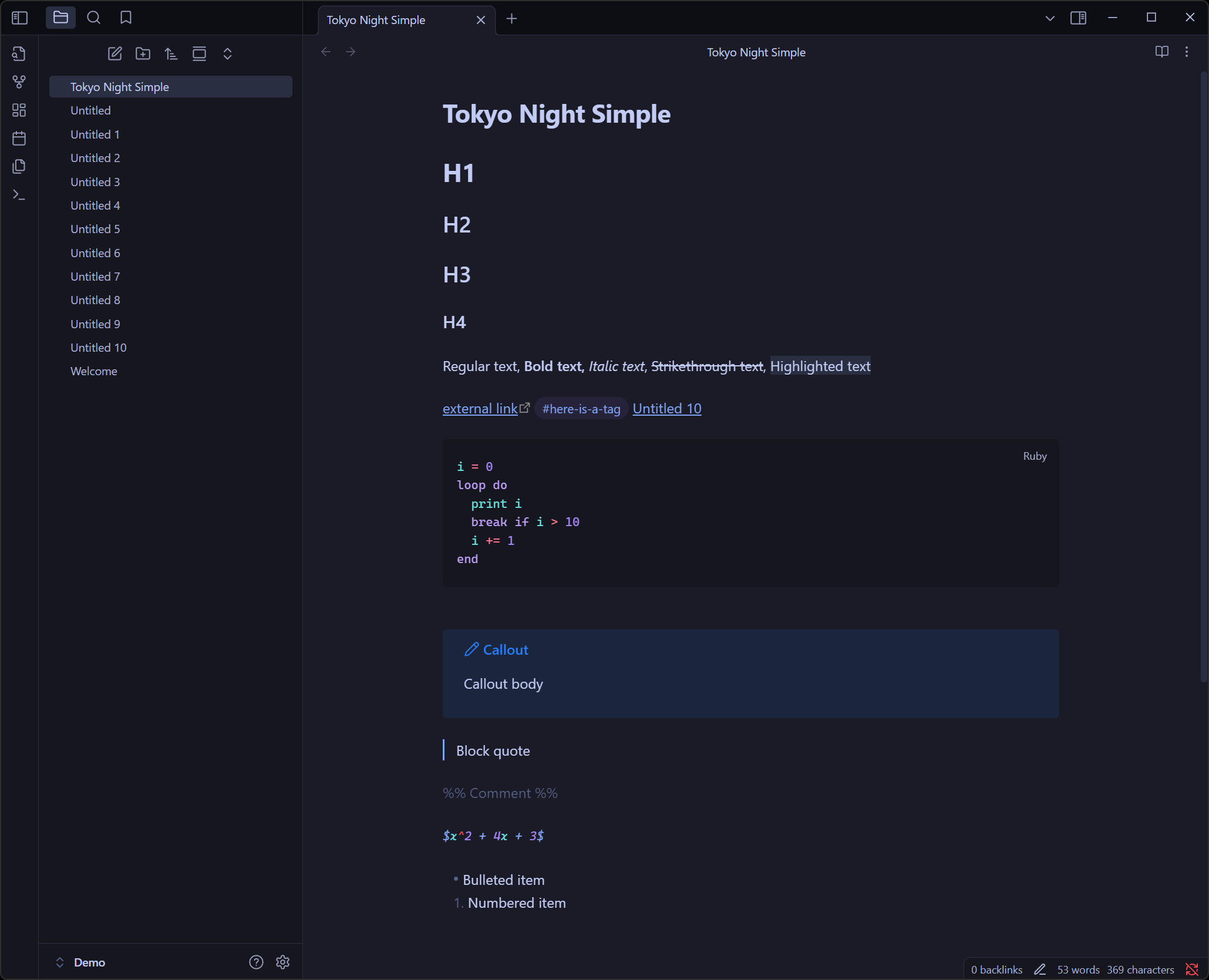Open the Welcome note
The width and height of the screenshot is (1209, 980).
(x=171, y=371)
